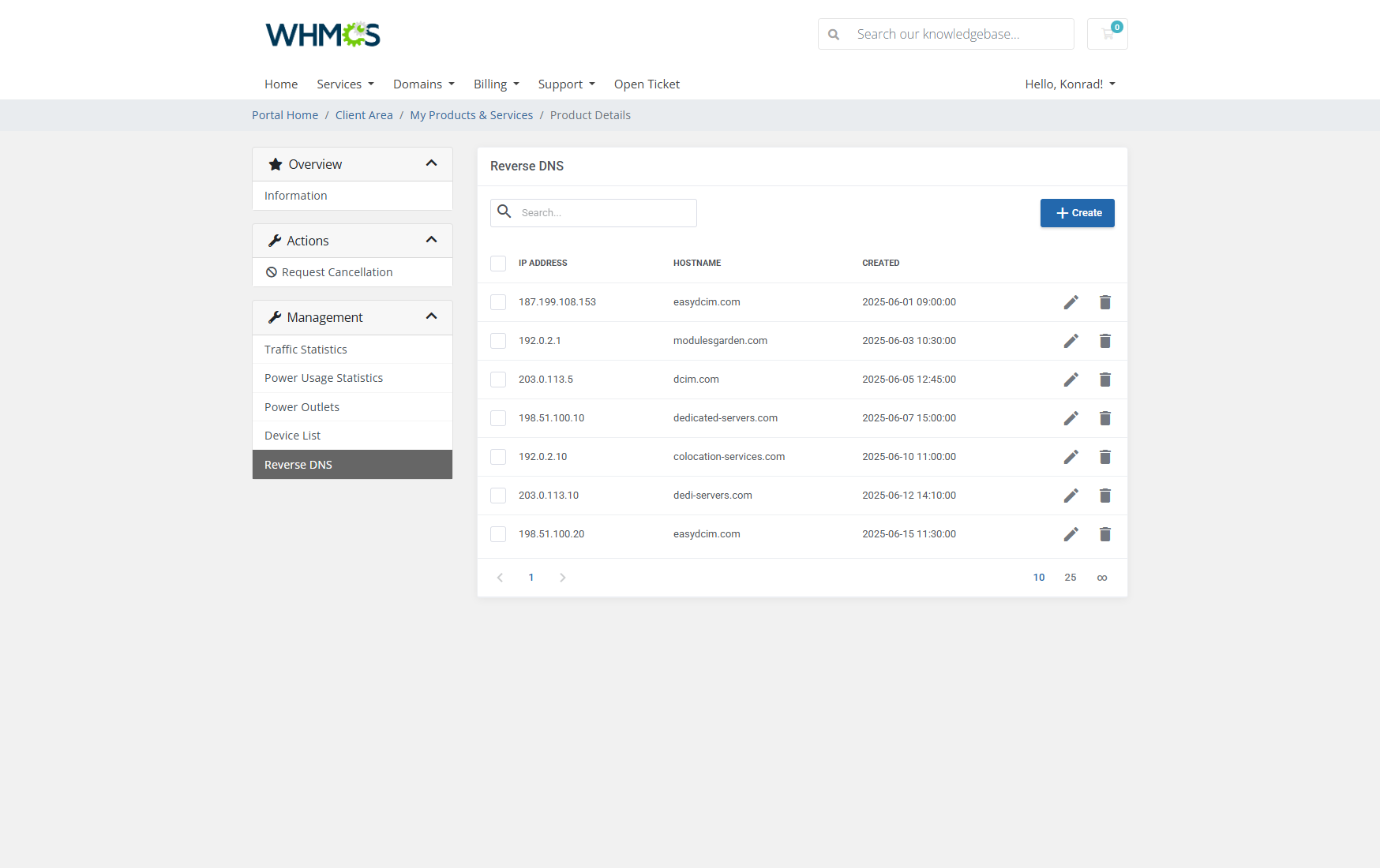This screenshot has width=1380, height=868.
Task: Check the 192.0.2.1 row checkbox
Action: (x=498, y=341)
